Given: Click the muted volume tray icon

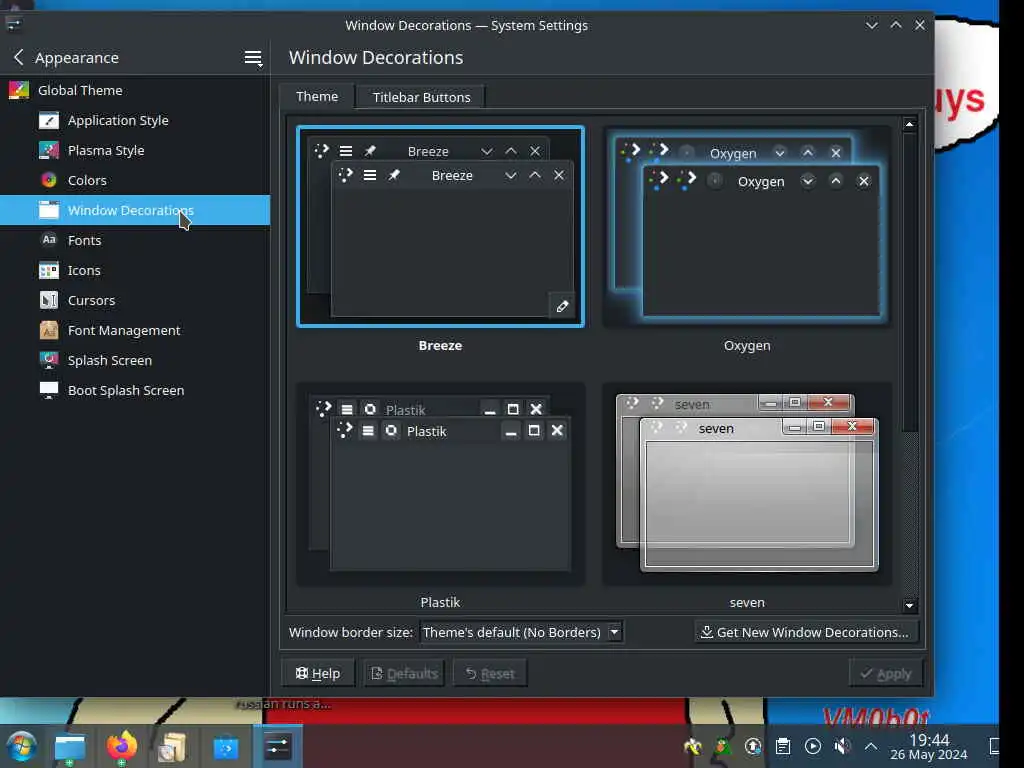Looking at the screenshot, I should (842, 746).
